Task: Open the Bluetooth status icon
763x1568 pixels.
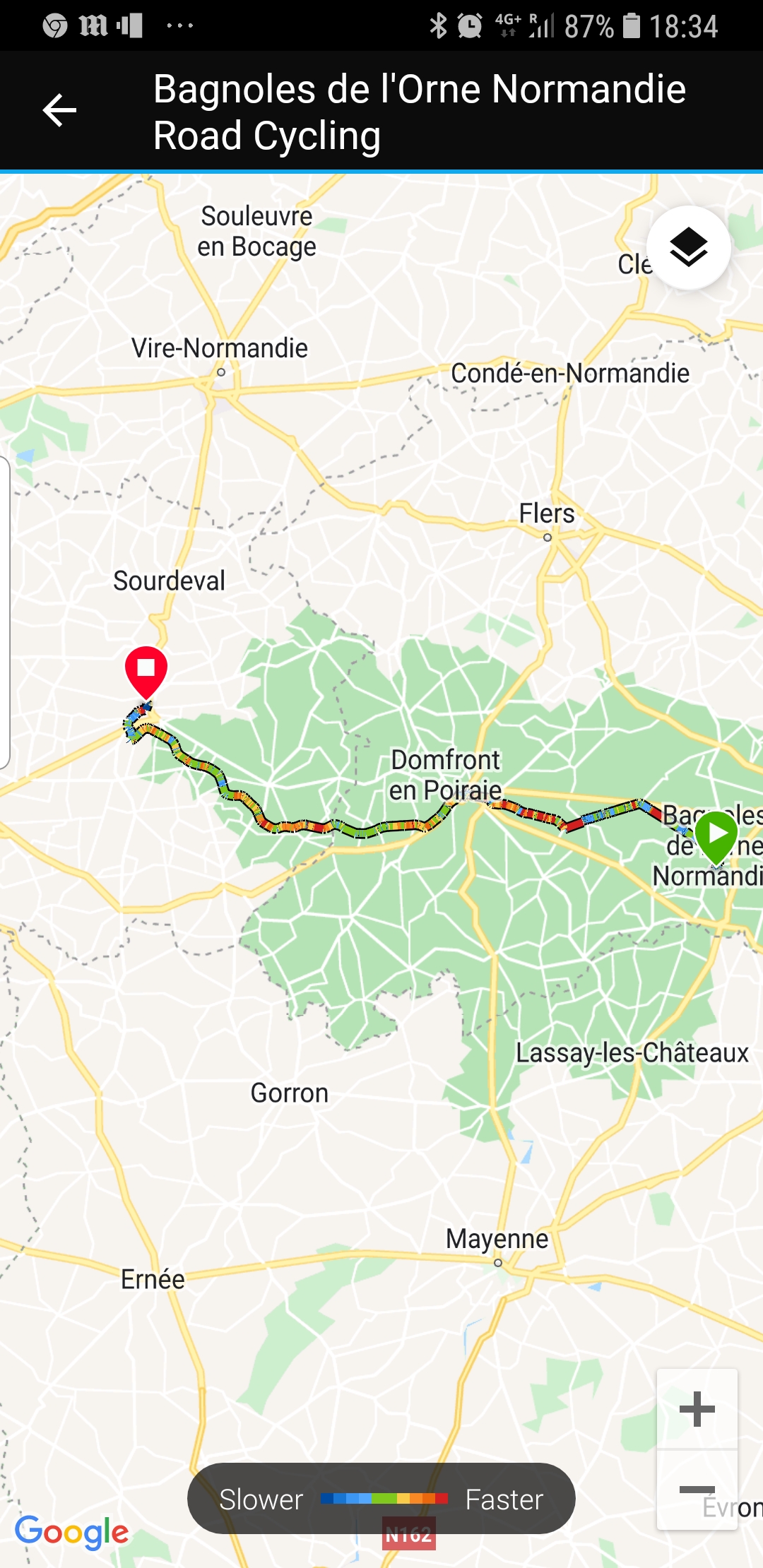Action: (x=438, y=26)
